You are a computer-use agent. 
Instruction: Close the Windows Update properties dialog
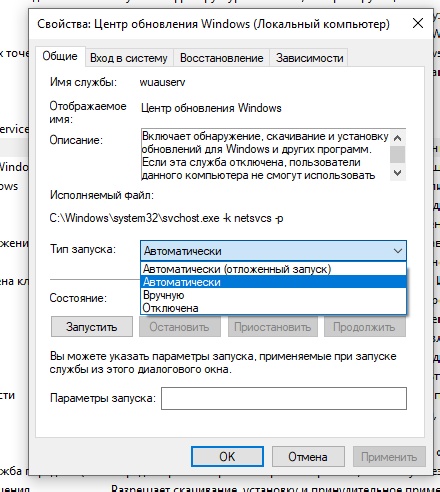coord(418,24)
